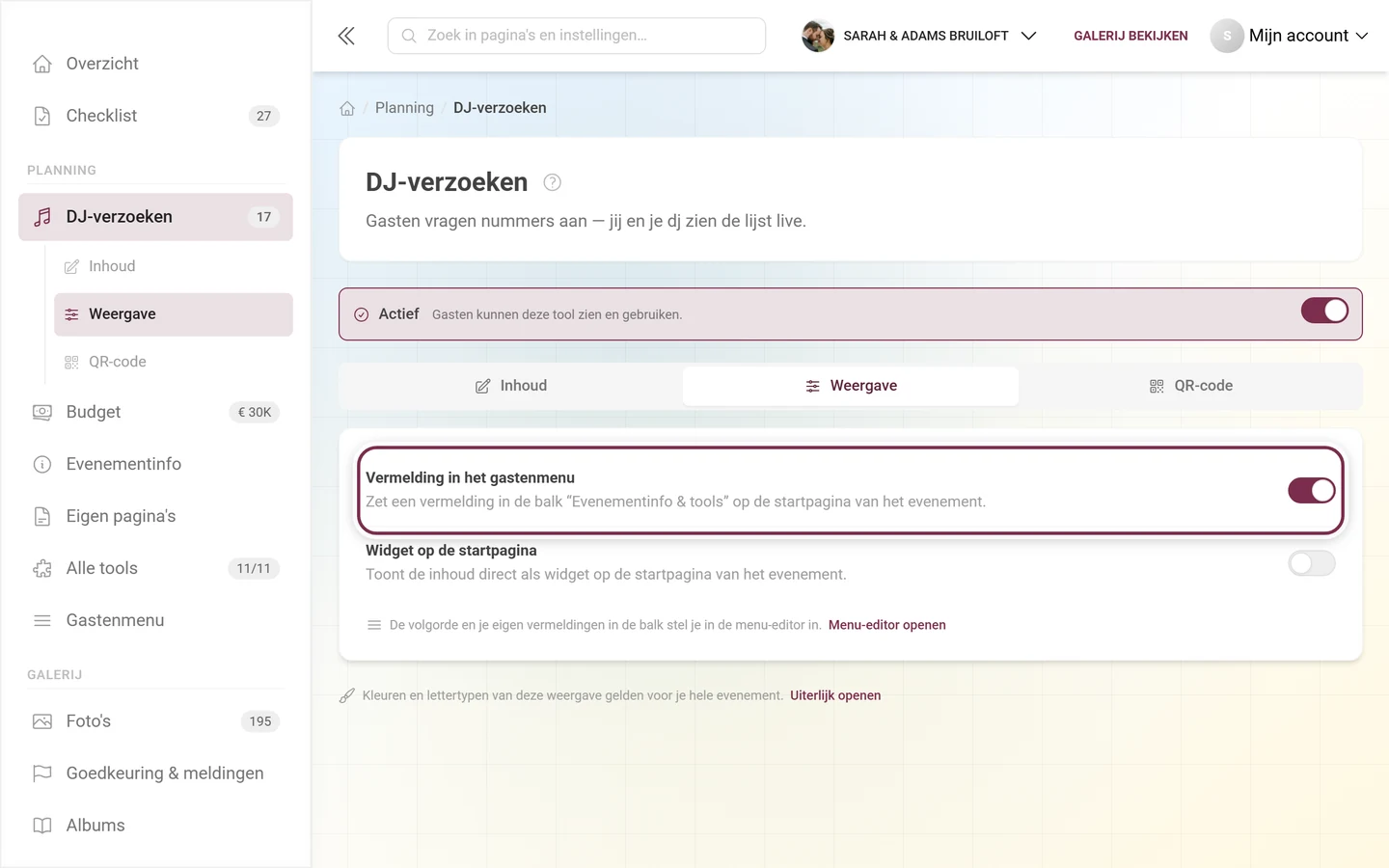Click the Menu-editor openen link

887,625
